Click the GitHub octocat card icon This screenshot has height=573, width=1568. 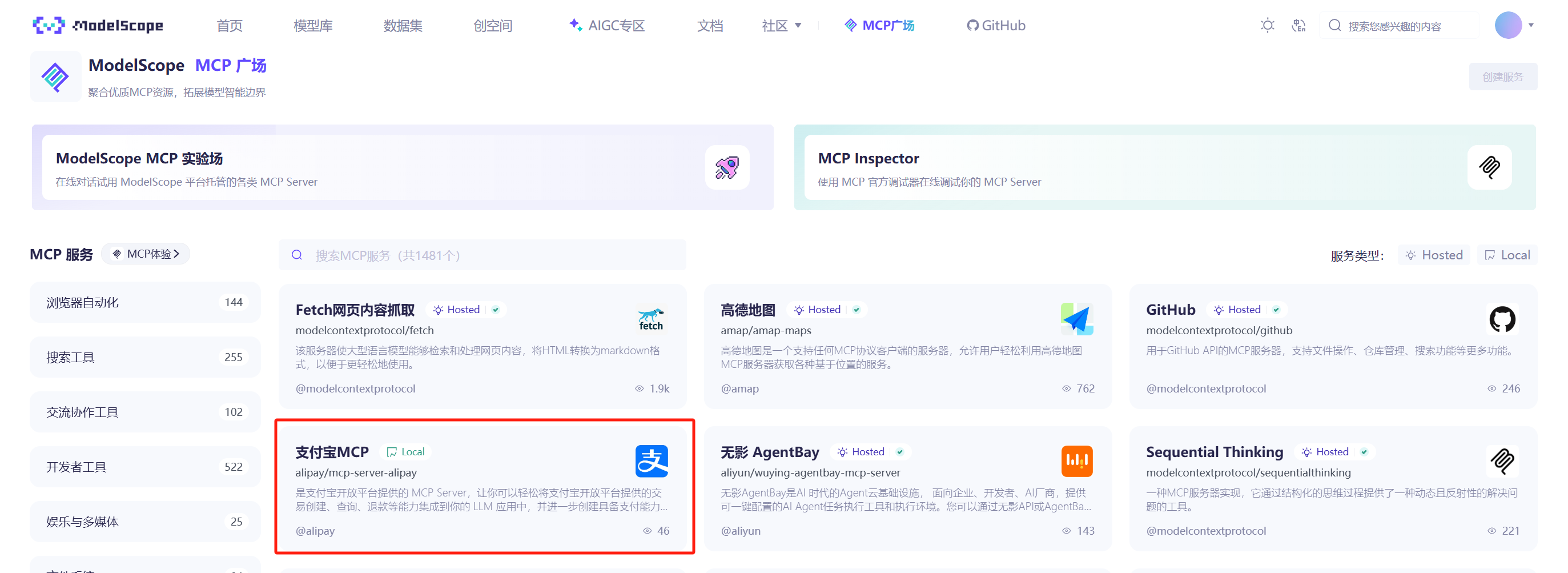coord(1502,319)
